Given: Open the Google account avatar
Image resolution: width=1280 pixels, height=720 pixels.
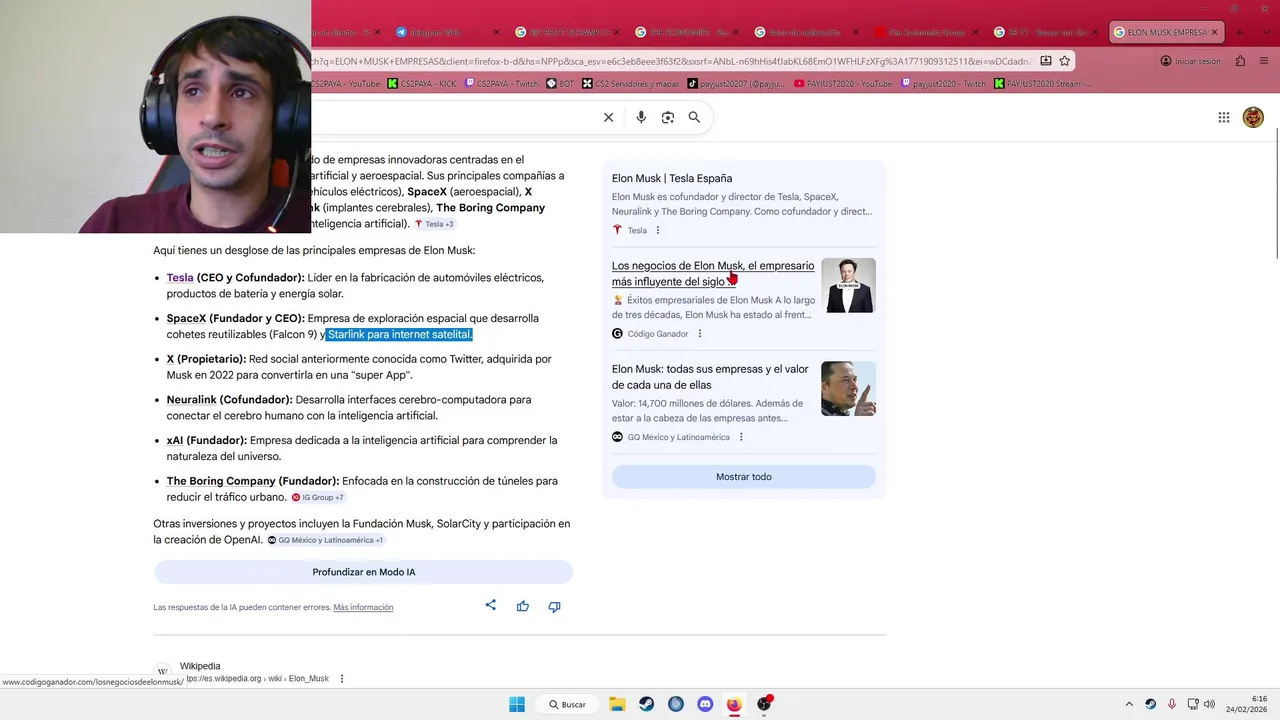Looking at the screenshot, I should pos(1253,117).
